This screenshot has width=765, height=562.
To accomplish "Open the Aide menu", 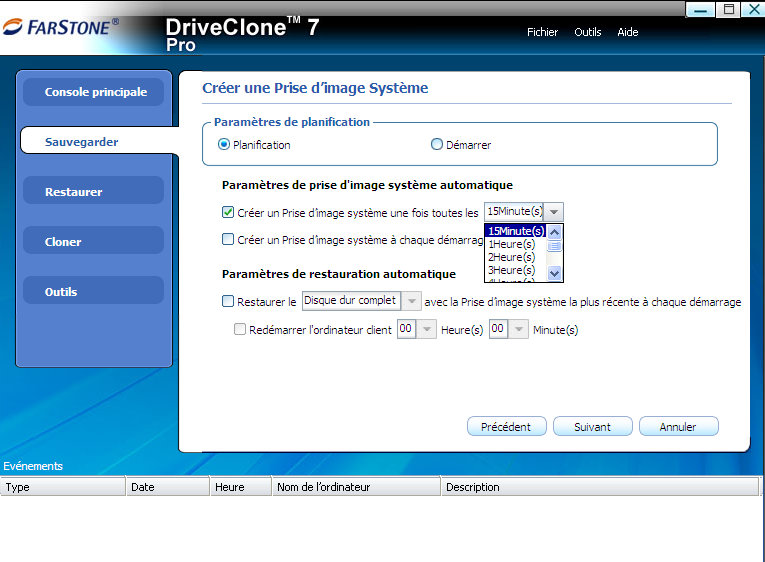I will tap(627, 32).
